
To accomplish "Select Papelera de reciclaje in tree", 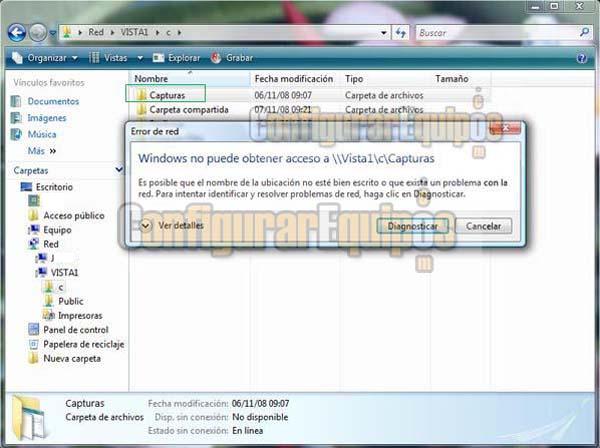I will [84, 344].
